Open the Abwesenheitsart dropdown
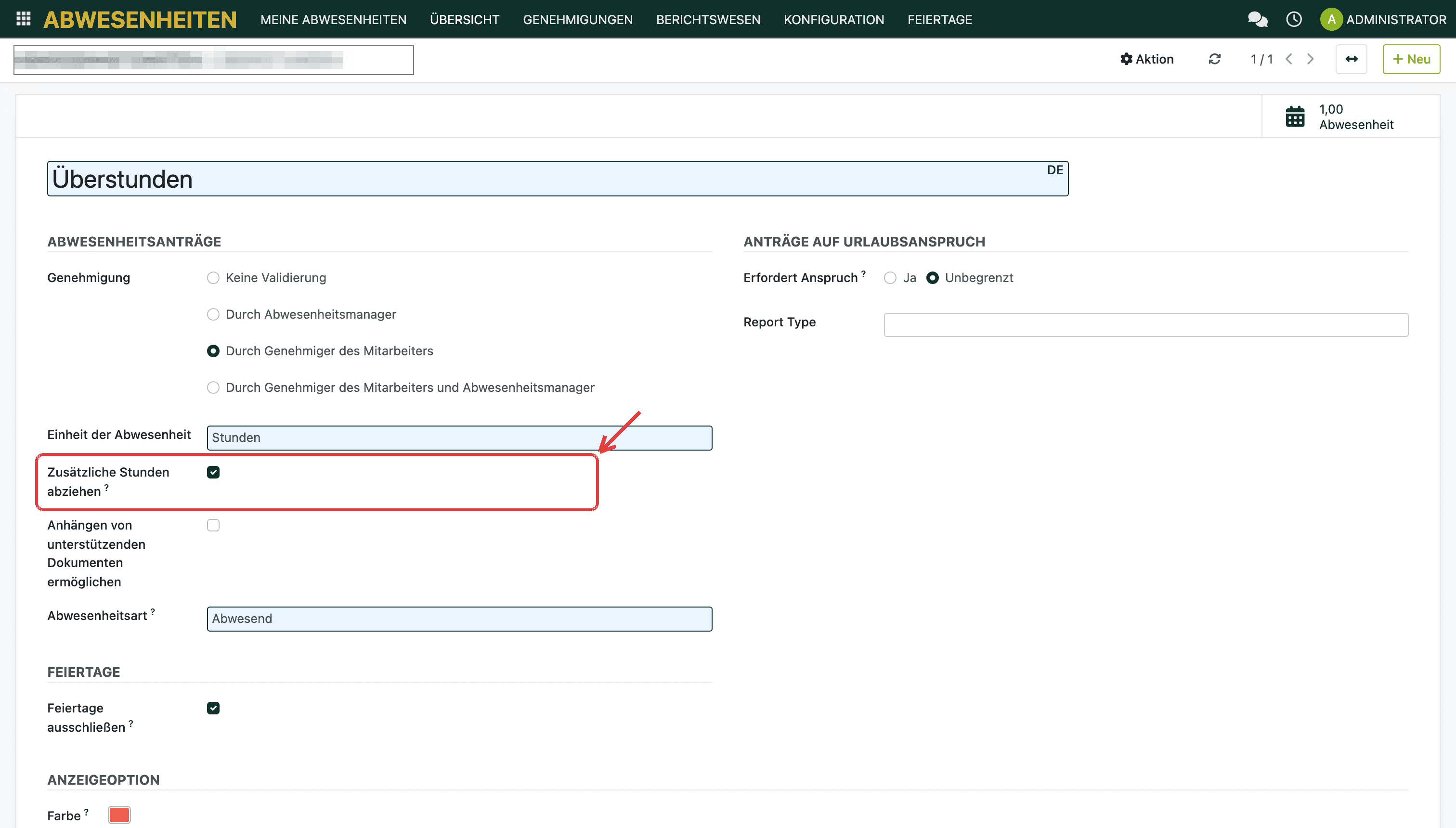The height and width of the screenshot is (828, 1456). (x=459, y=619)
